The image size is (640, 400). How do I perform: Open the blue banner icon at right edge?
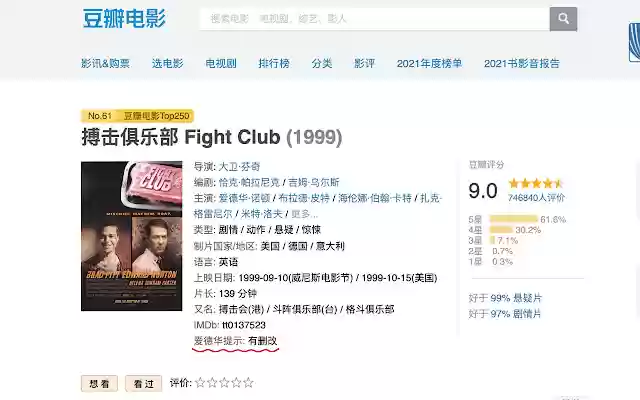pyautogui.click(x=634, y=42)
